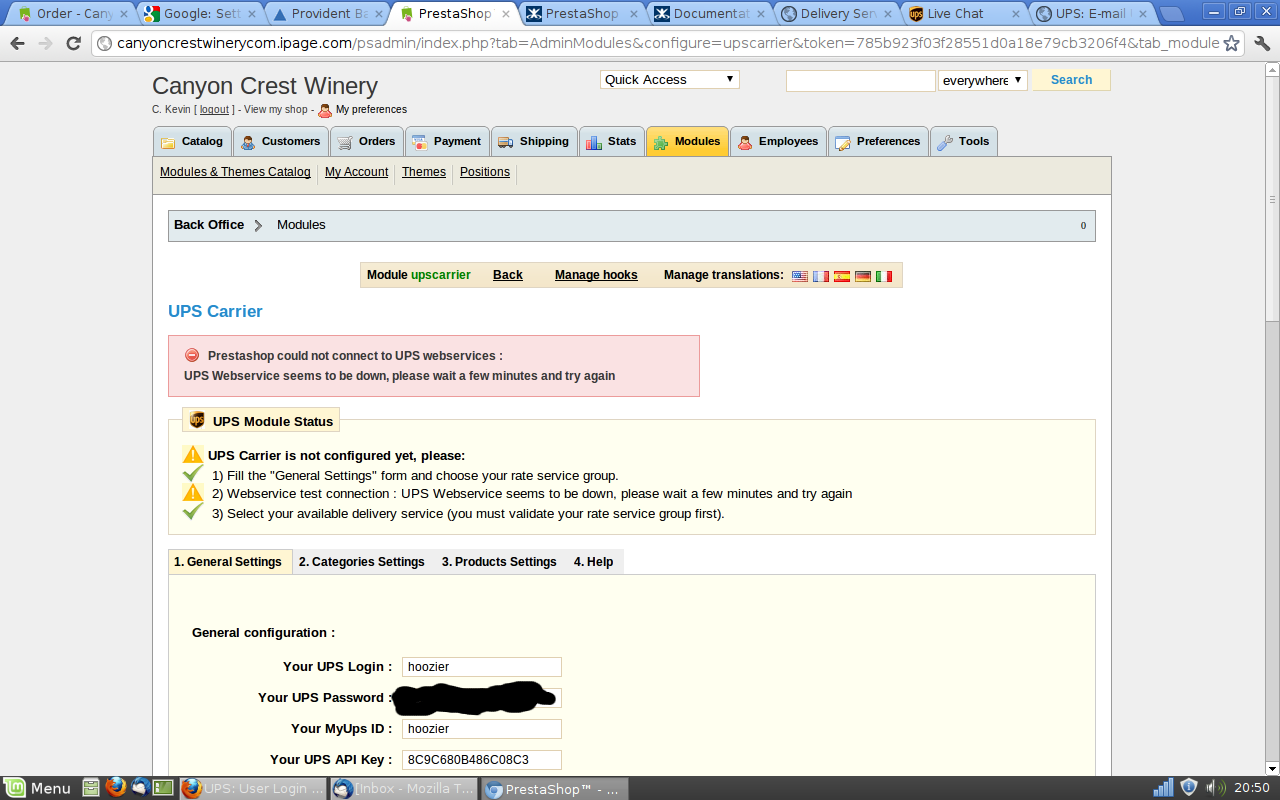Image resolution: width=1280 pixels, height=800 pixels.
Task: Open the volume control speaker icon
Action: [x=1216, y=788]
